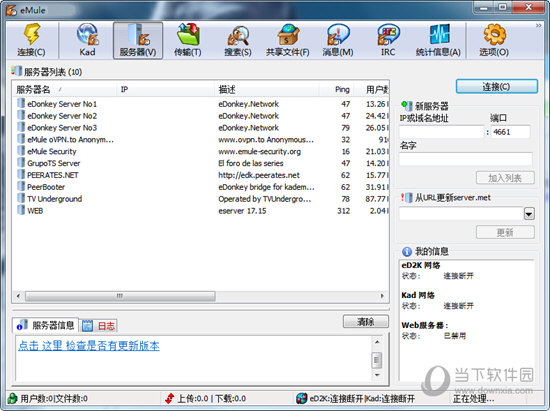550x411 pixels.
Task: Click the users status bar icon
Action: (13, 398)
